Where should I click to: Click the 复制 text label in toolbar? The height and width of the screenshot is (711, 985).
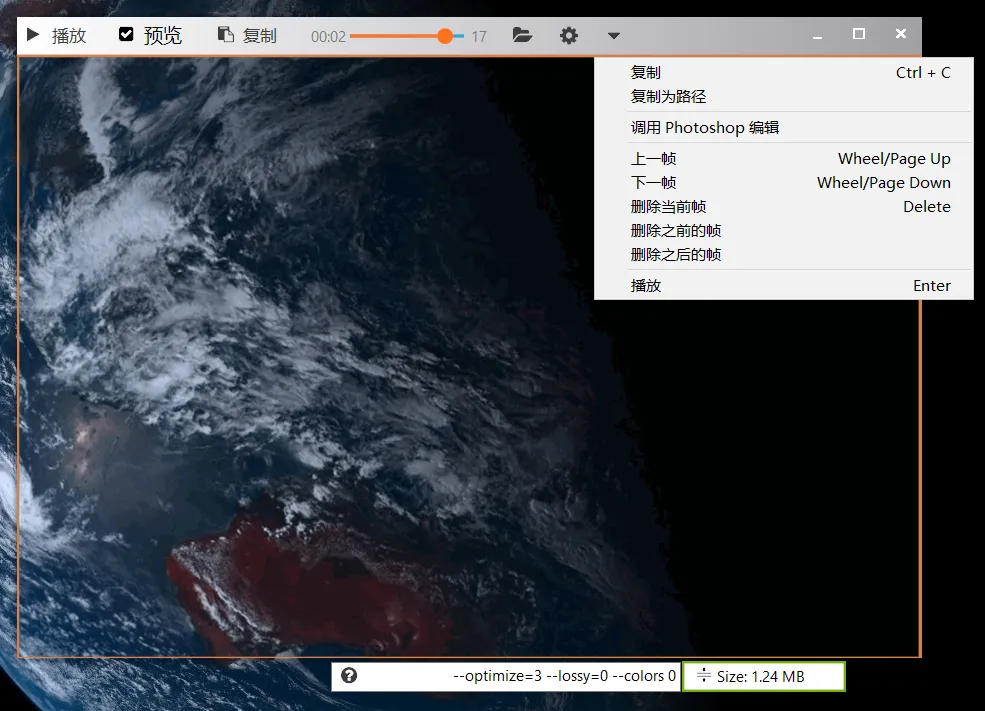259,35
